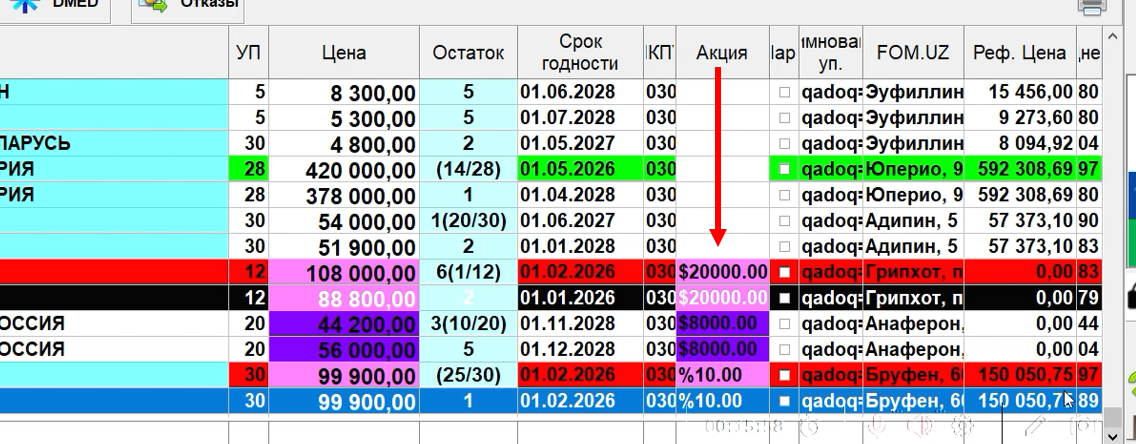Select expiry date 01.06.2028
Viewport: 1136px width, 444px height.
pos(581,93)
